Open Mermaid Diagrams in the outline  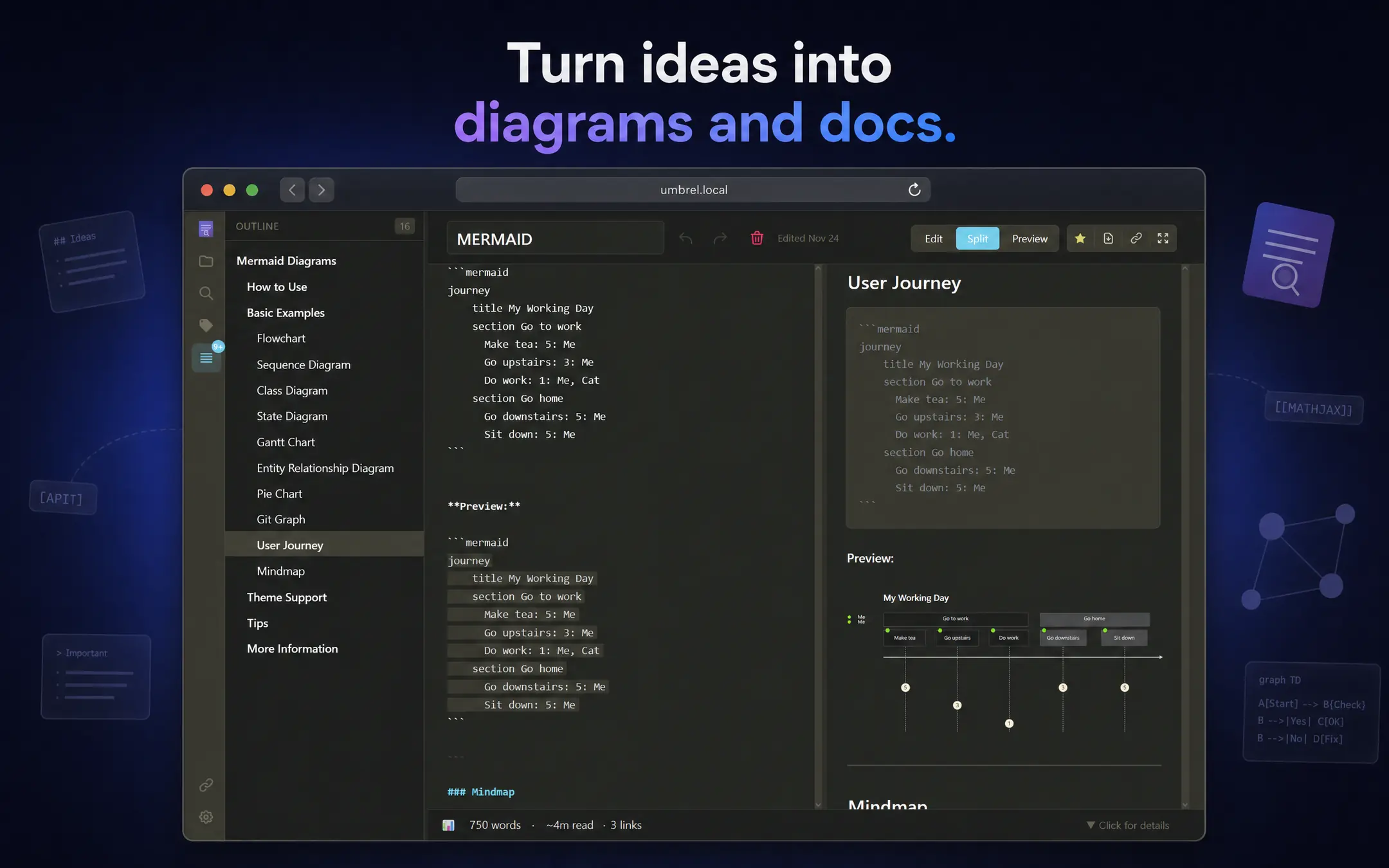[324, 260]
